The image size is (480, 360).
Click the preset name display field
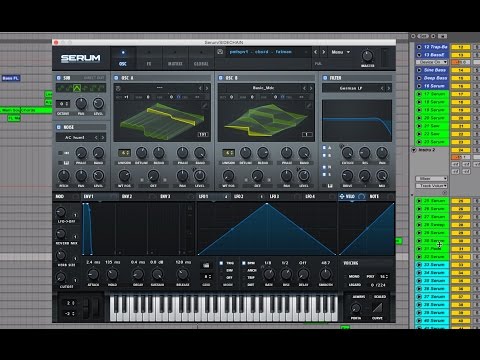pos(263,52)
